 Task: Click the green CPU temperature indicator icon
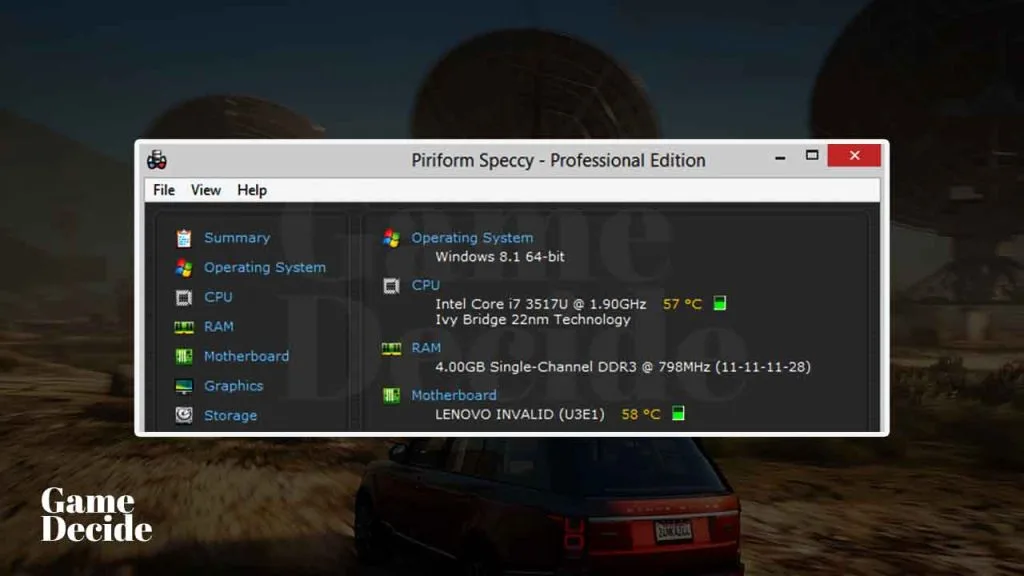720,303
